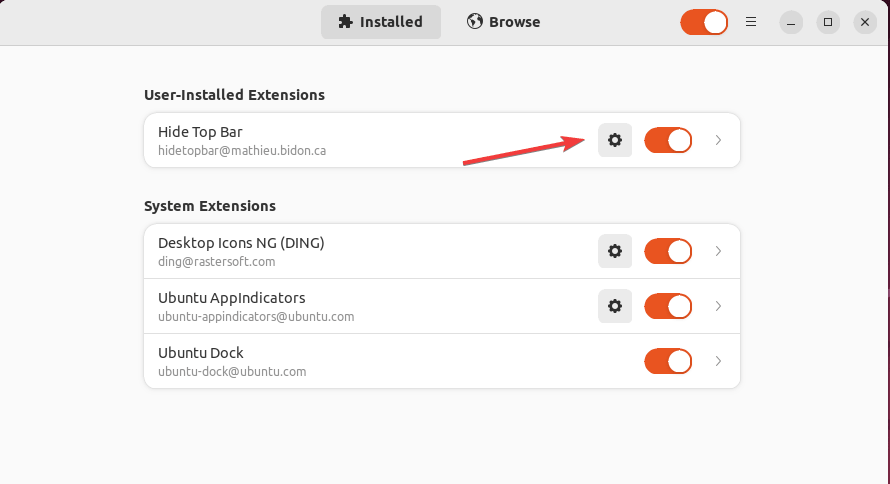This screenshot has height=484, width=890.
Task: Expand Ubuntu AppIndicators details chevron
Action: (x=718, y=306)
